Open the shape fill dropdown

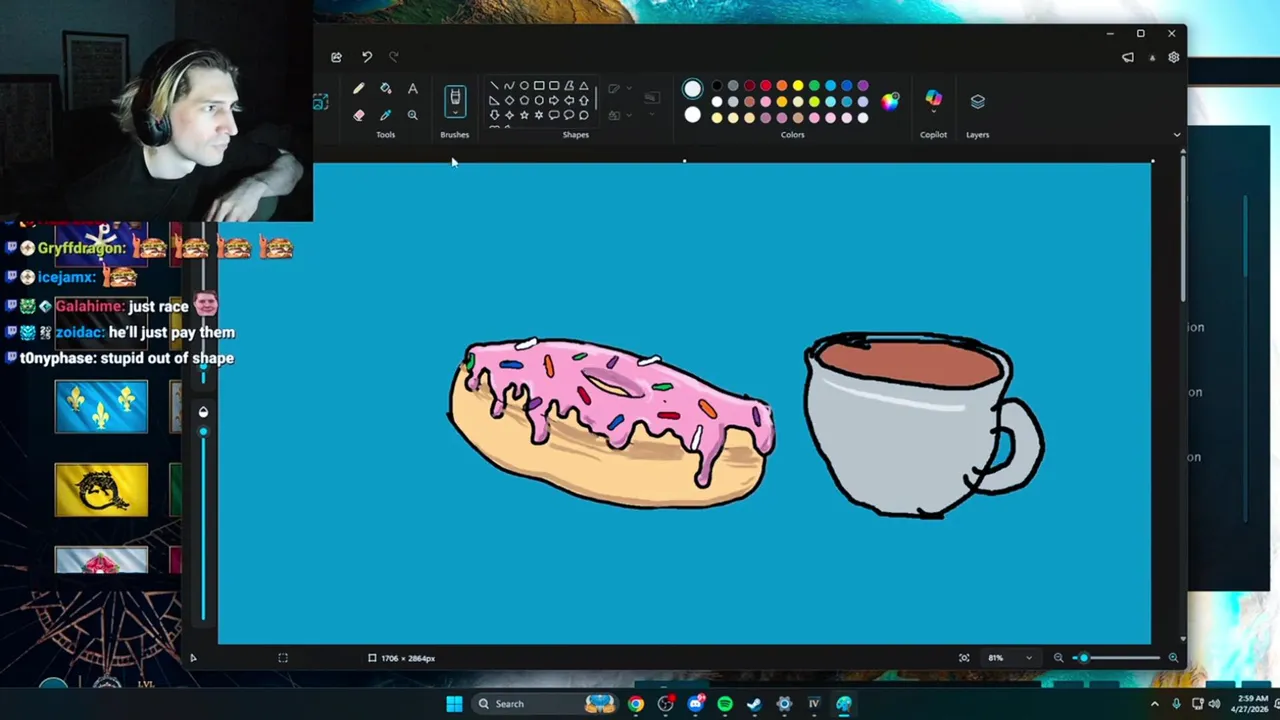pyautogui.click(x=629, y=114)
